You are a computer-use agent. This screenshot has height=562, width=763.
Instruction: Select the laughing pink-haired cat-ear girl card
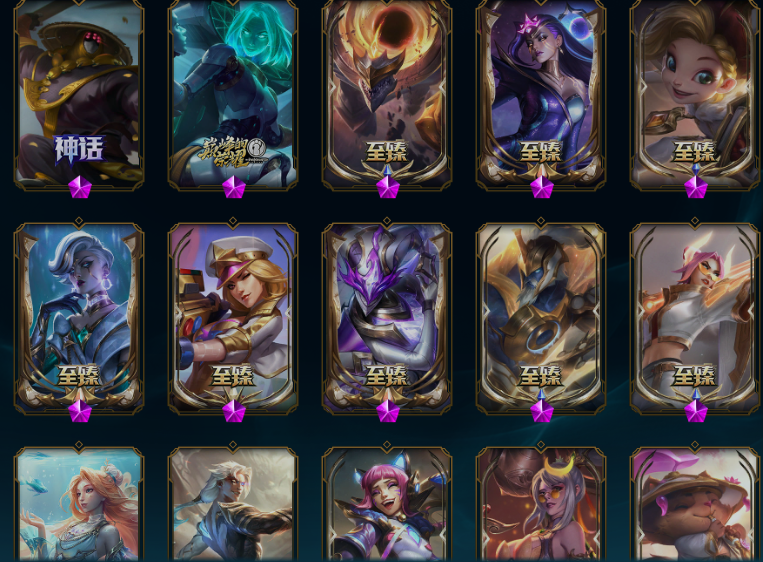click(387, 502)
